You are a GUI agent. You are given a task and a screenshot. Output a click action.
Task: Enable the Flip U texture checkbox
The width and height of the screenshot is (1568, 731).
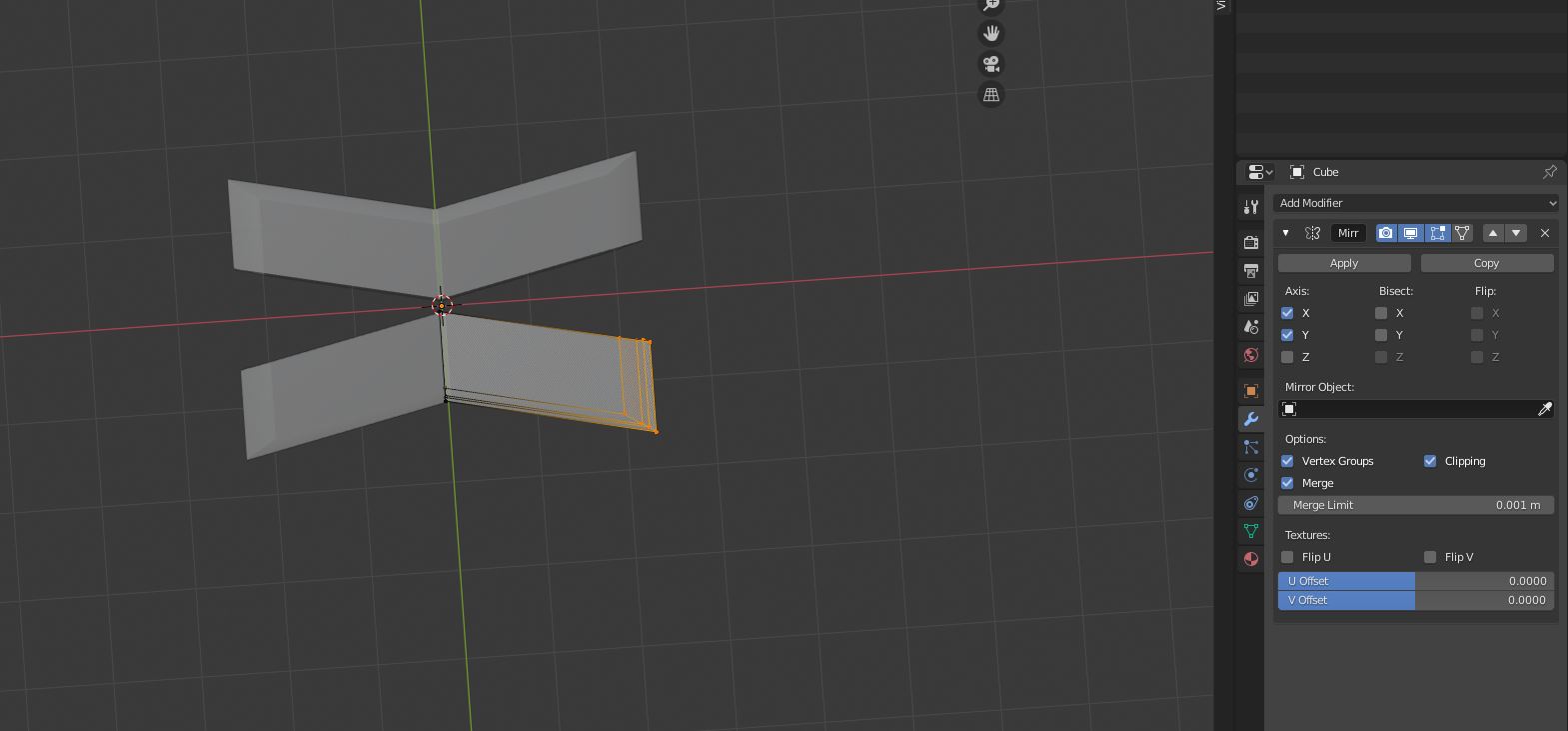point(1287,557)
